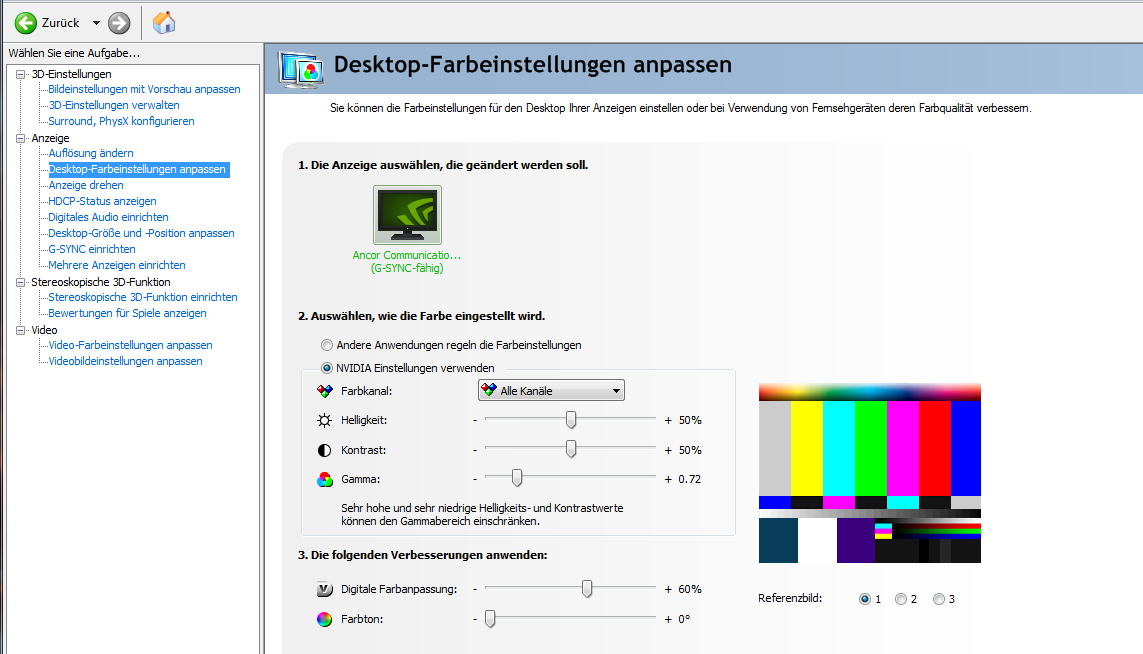Open Bildeinstellungen mit Vorschau anpassen
The width and height of the screenshot is (1143, 654).
point(144,89)
